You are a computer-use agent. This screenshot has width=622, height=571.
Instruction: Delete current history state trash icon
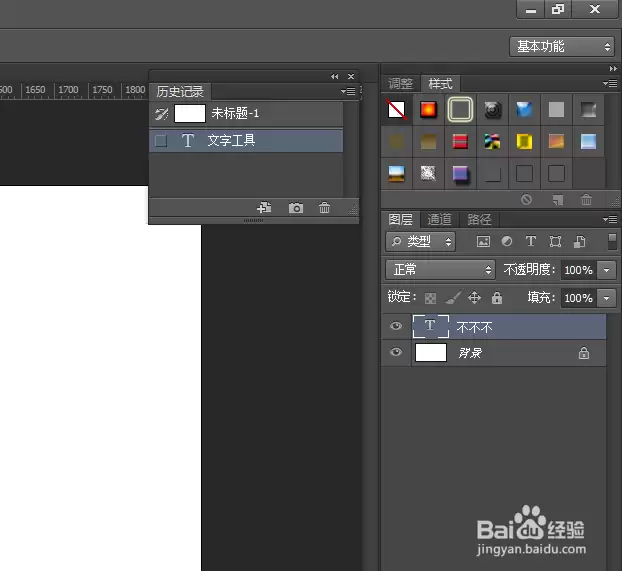[x=324, y=208]
